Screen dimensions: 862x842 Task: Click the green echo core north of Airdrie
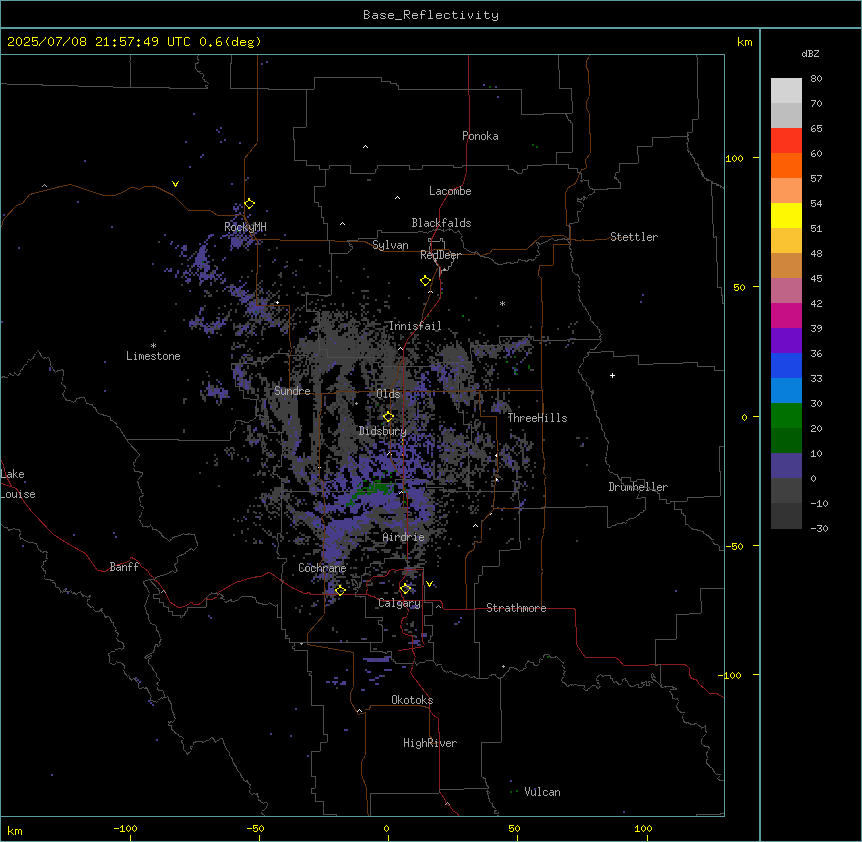coord(373,488)
